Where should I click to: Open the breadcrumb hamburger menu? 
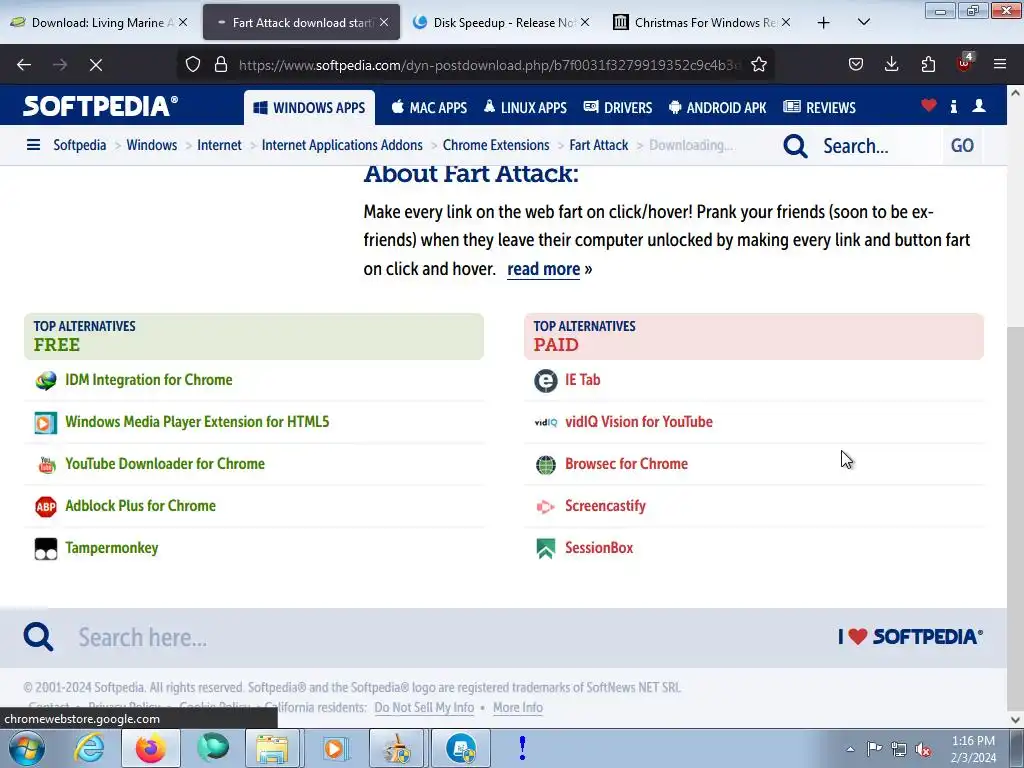33,145
